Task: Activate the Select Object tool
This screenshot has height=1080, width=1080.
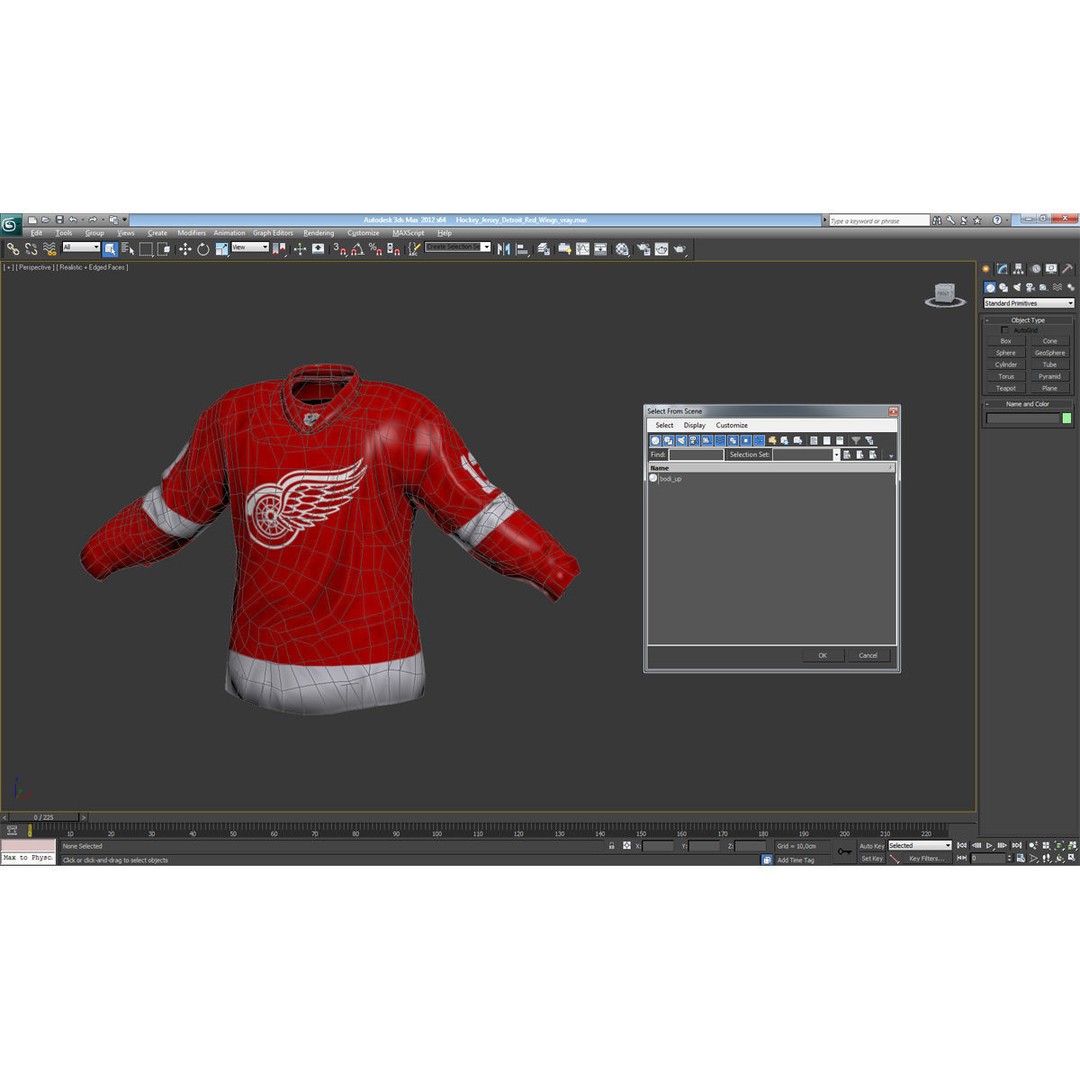Action: [110, 249]
